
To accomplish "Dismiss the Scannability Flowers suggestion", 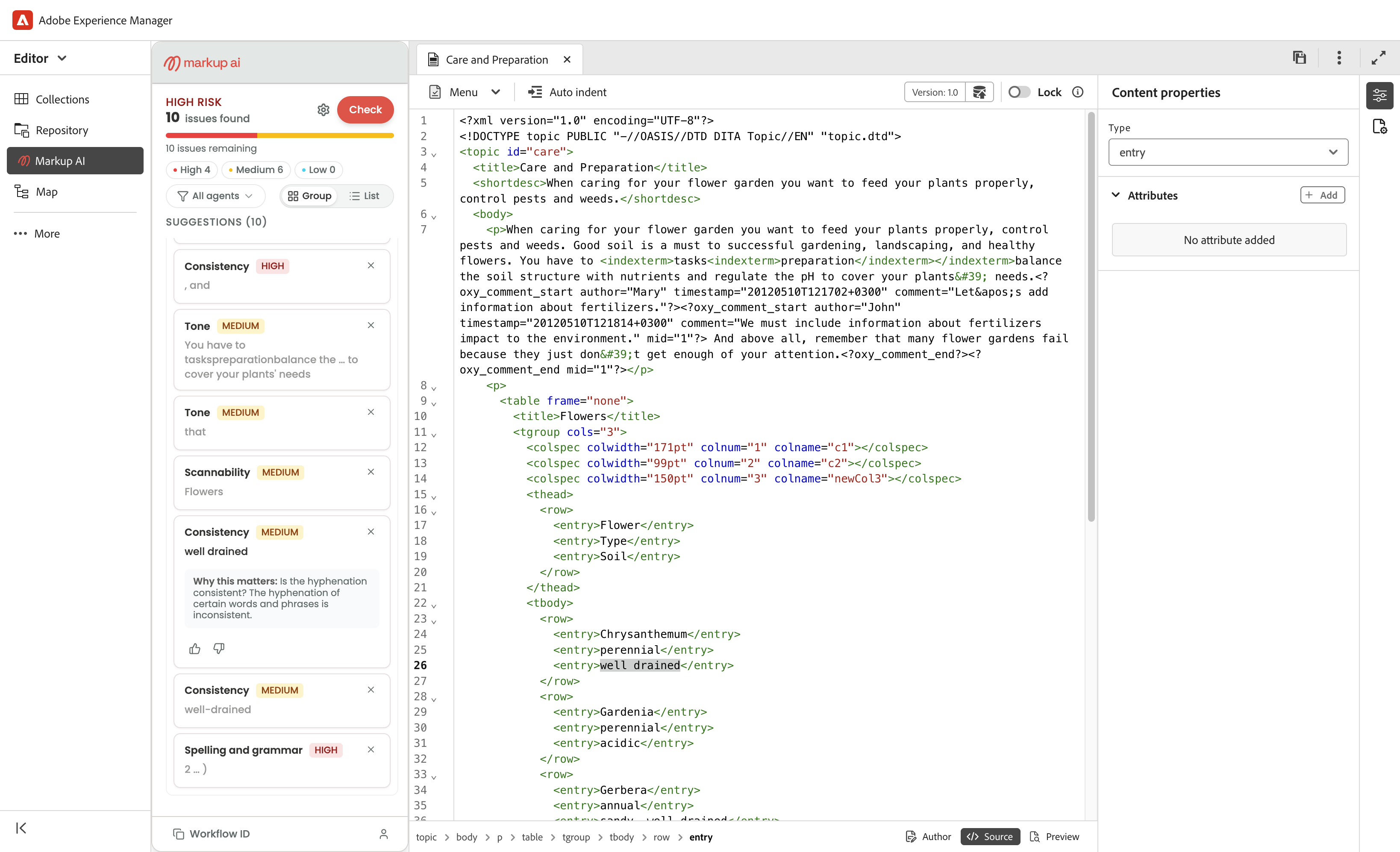I will [x=371, y=471].
